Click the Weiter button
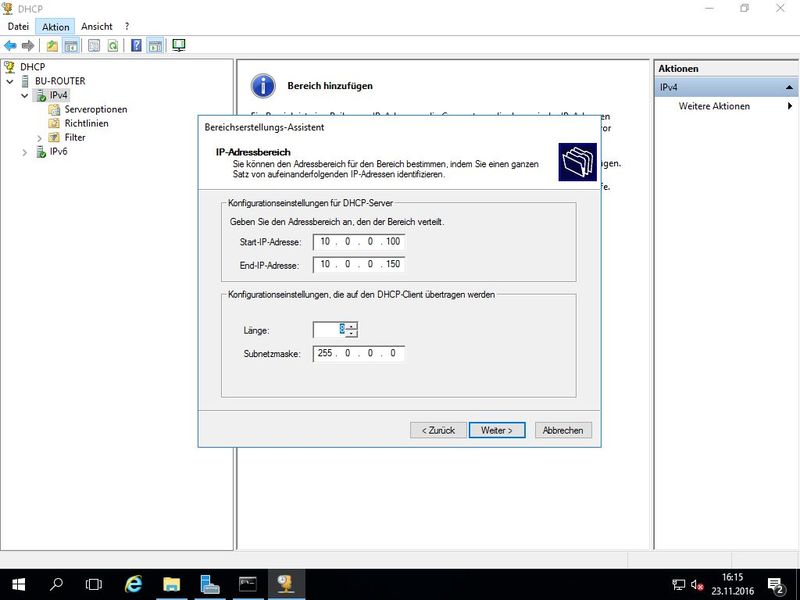The width and height of the screenshot is (800, 600). [x=497, y=430]
